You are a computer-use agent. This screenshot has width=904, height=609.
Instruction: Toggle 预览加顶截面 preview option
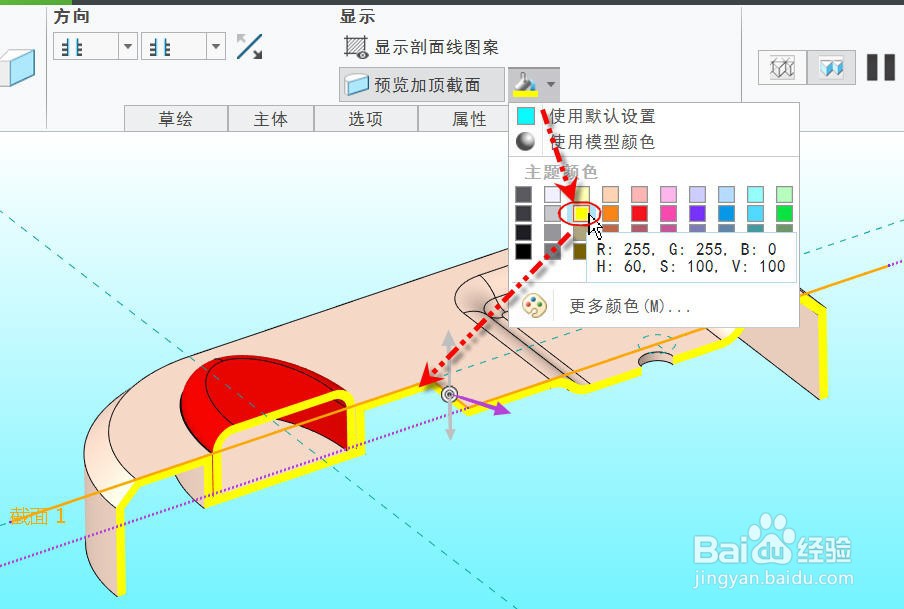(x=420, y=85)
